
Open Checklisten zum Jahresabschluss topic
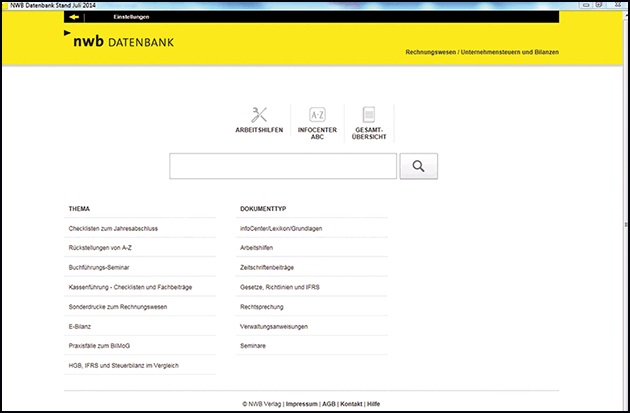(113, 228)
